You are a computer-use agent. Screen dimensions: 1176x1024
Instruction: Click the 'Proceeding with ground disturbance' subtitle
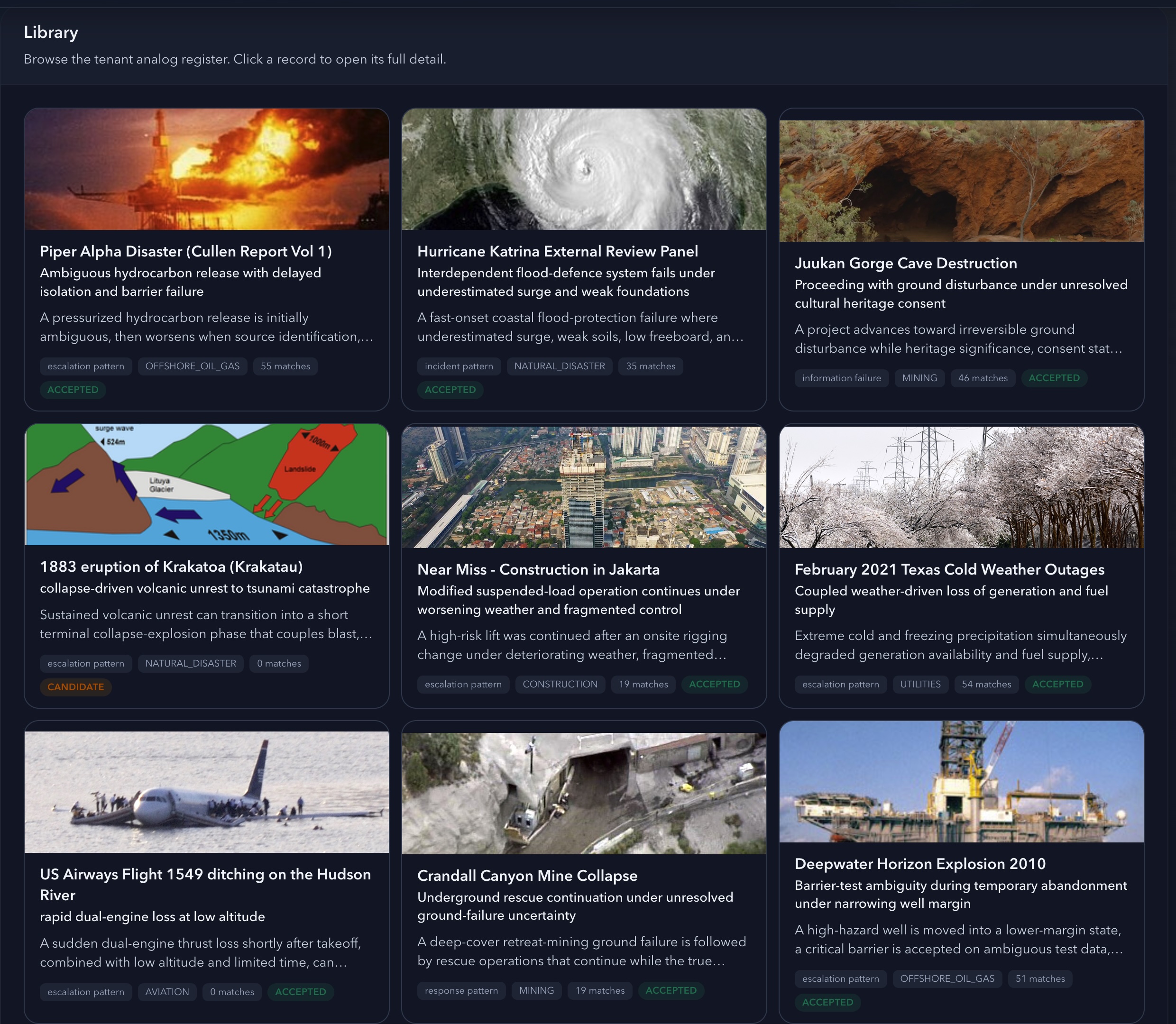pos(961,294)
